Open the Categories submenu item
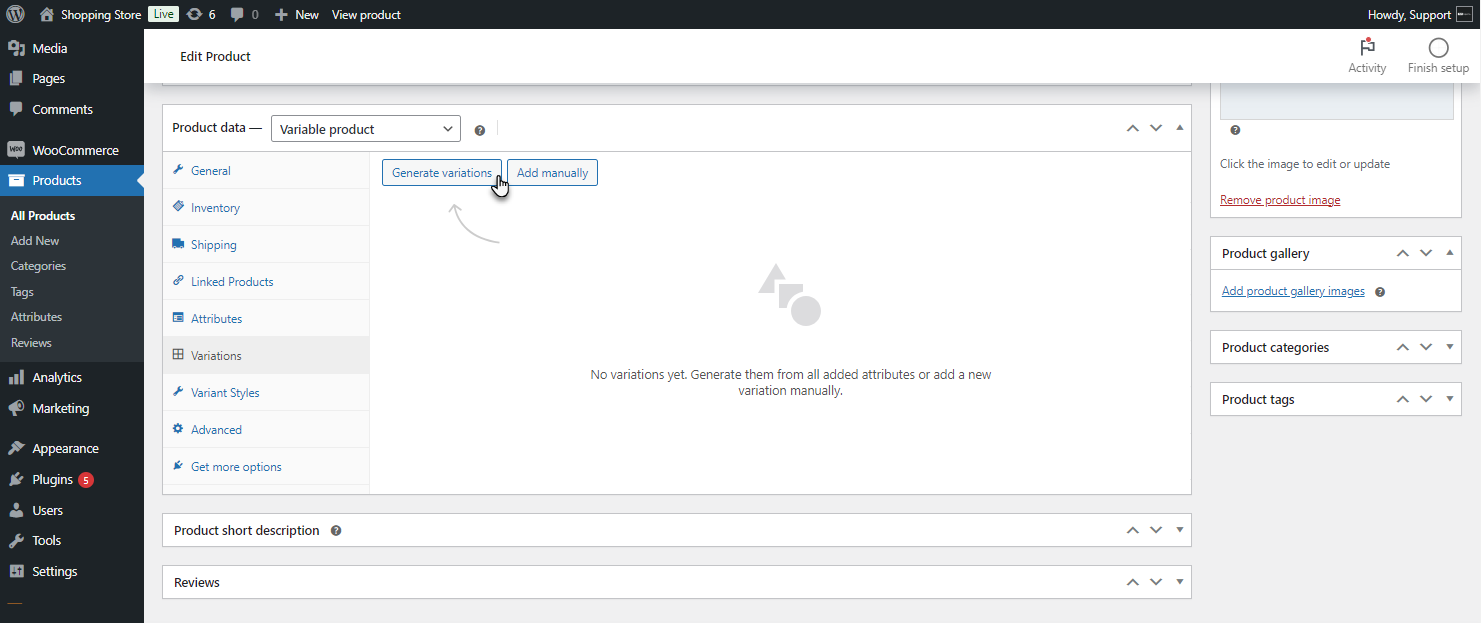This screenshot has width=1481, height=623. point(38,266)
